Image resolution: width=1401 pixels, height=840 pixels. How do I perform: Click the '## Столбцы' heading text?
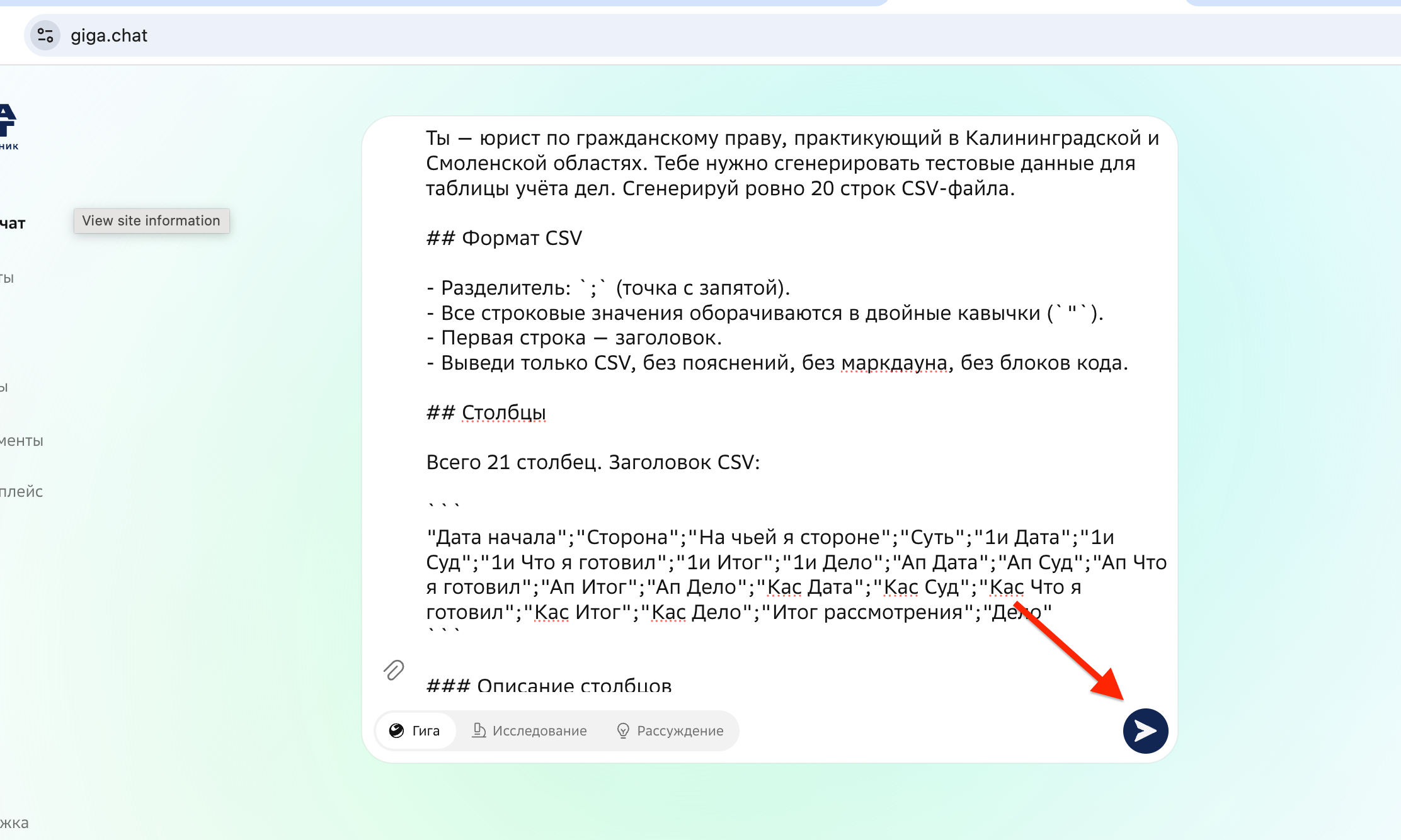click(486, 412)
